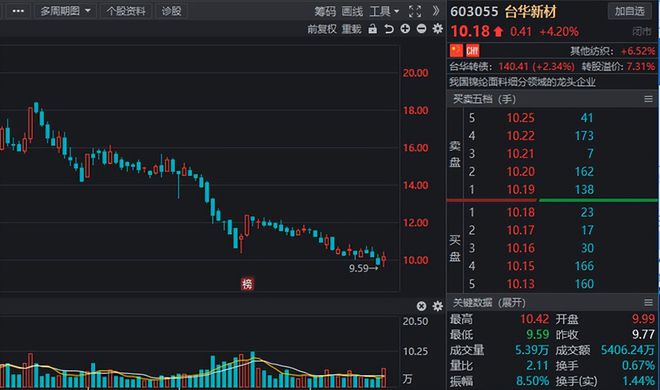Zoom in chart with plus icon
This screenshot has width=660, height=390.
(x=405, y=29)
